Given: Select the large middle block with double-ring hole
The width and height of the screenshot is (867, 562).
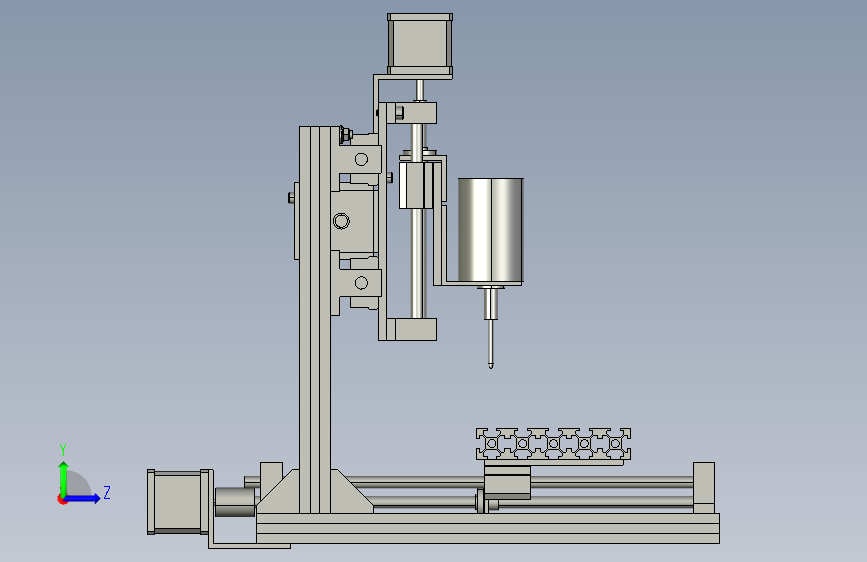Looking at the screenshot, I should pyautogui.click(x=354, y=221).
